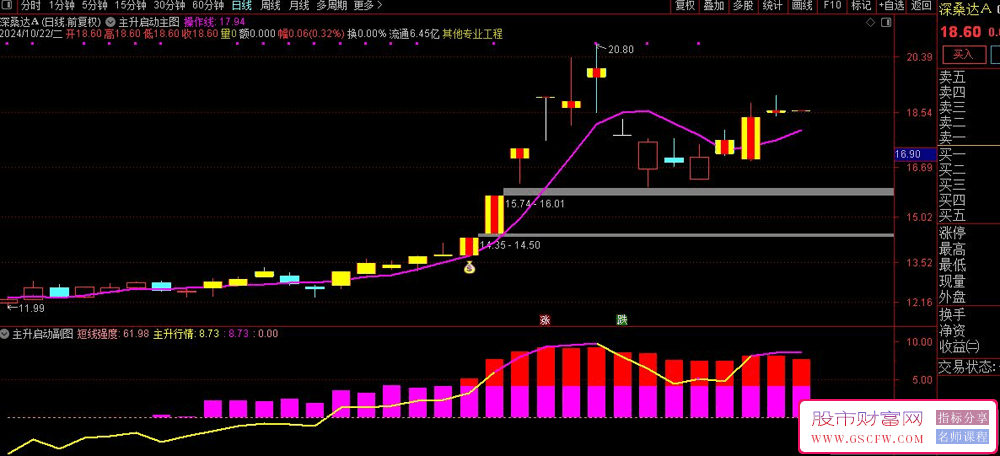Click the 返回 back button
This screenshot has height=456, width=1000.
[921, 6]
